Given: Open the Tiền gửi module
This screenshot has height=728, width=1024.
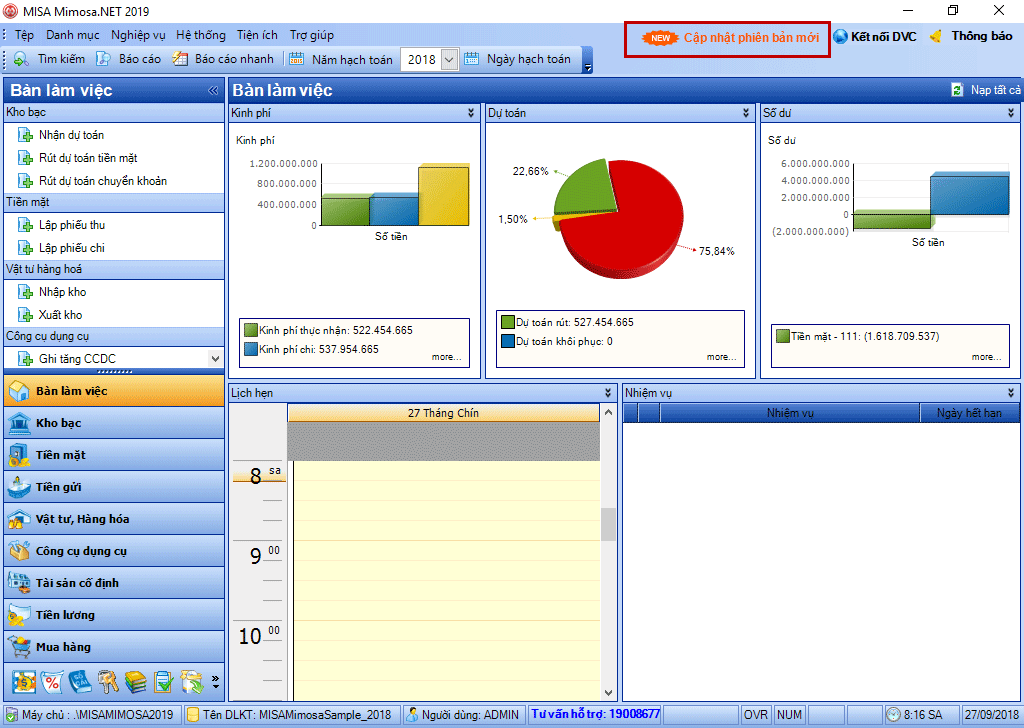Looking at the screenshot, I should pyautogui.click(x=114, y=487).
